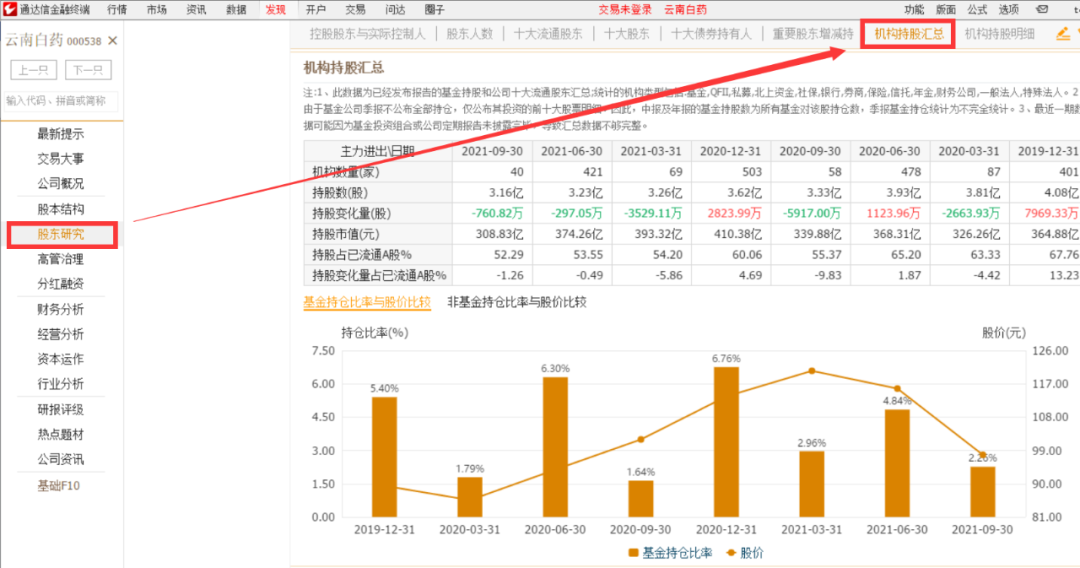The height and width of the screenshot is (568, 1080).
Task: Click the orange pencil edit icon
Action: coord(1063,33)
